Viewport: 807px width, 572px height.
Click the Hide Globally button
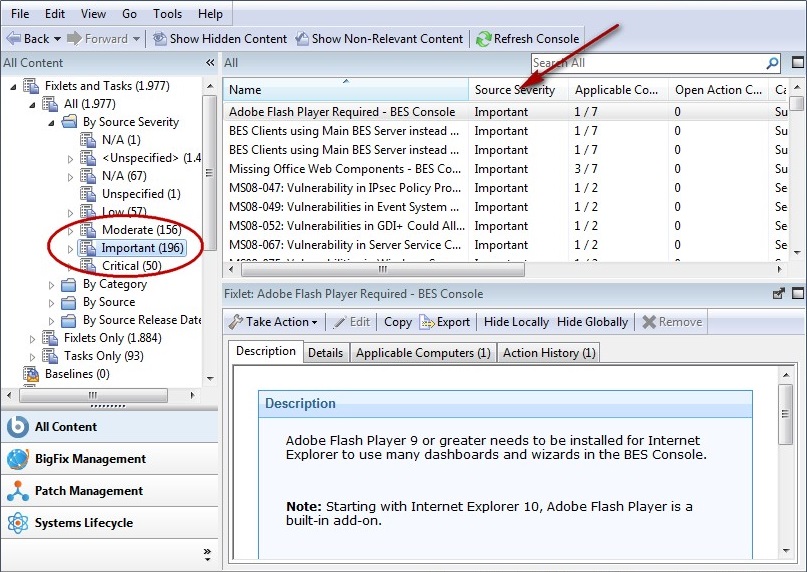tap(592, 322)
